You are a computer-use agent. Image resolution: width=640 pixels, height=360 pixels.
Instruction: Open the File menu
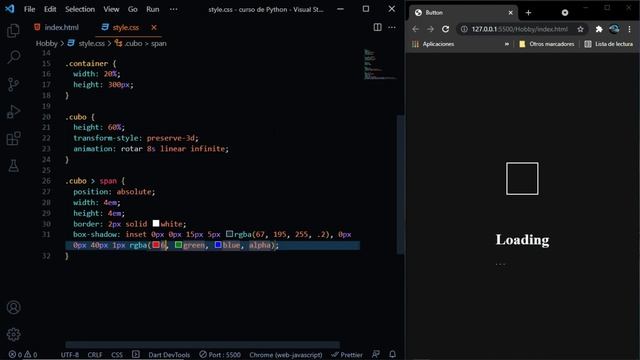(x=29, y=9)
